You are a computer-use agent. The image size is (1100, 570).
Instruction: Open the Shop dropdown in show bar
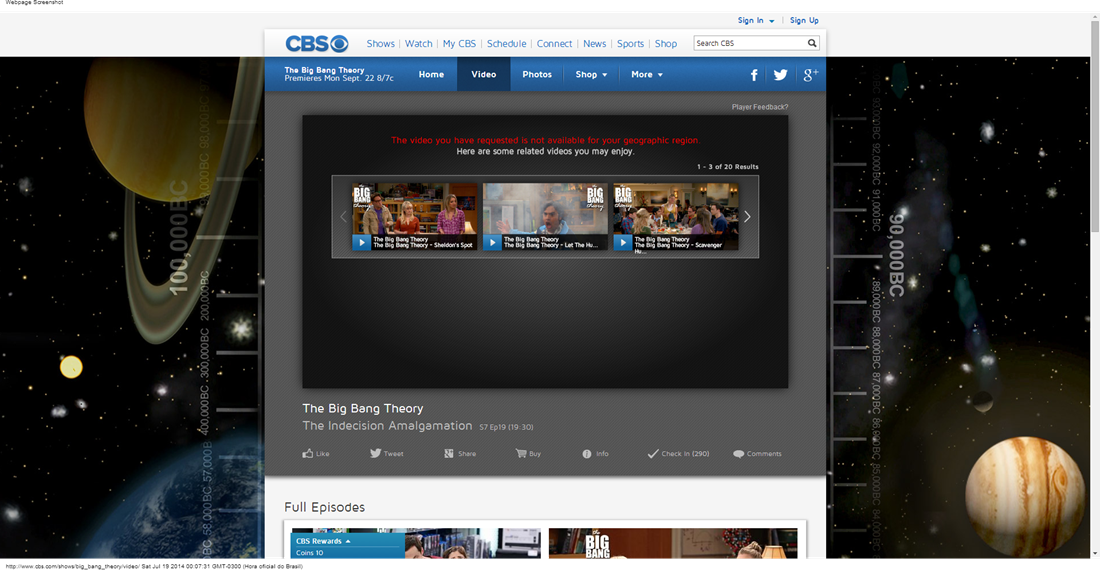pyautogui.click(x=591, y=74)
